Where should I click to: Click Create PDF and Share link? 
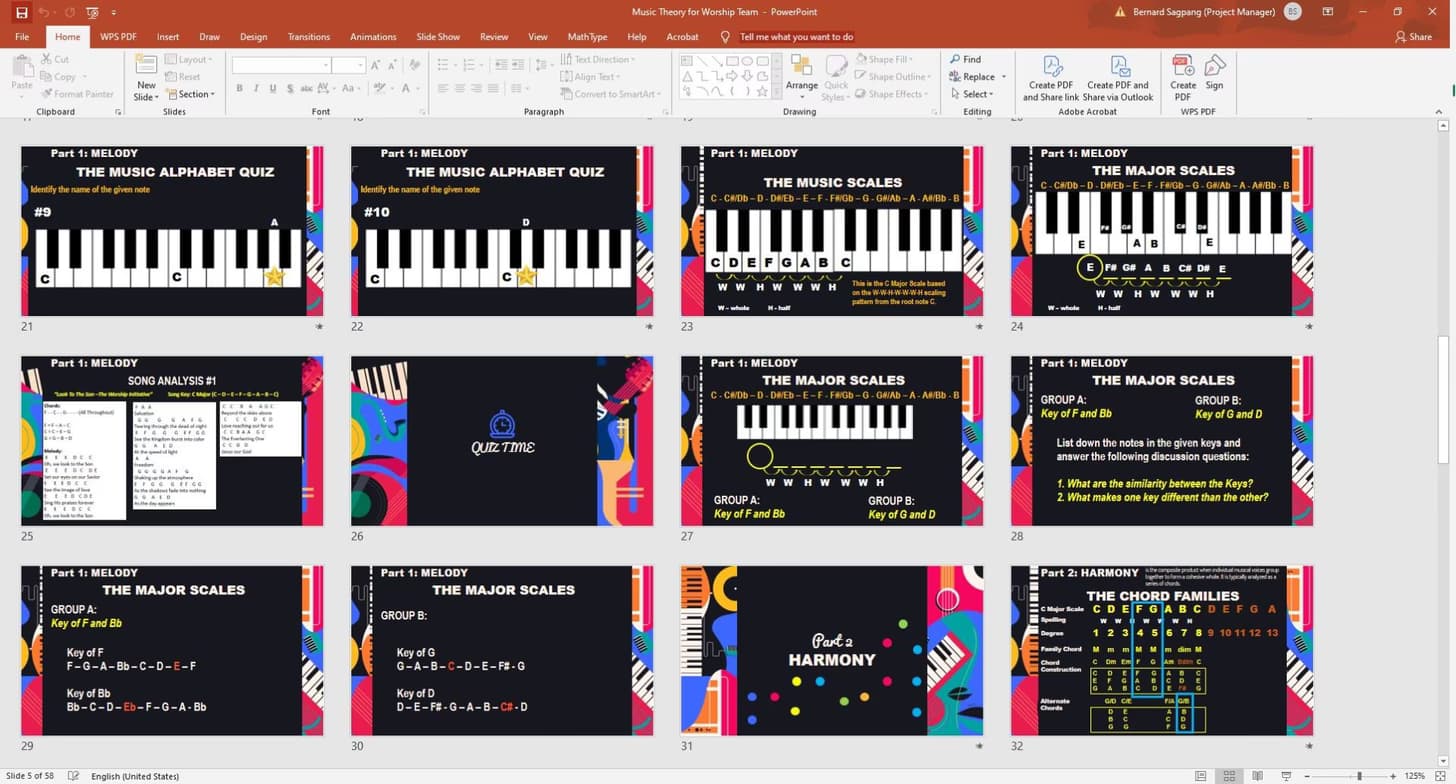1051,77
